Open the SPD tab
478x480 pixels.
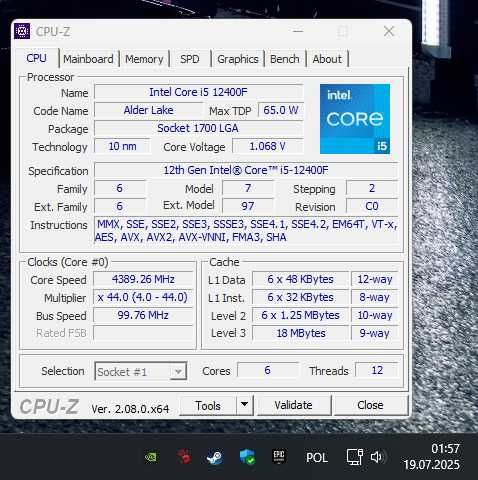(190, 59)
